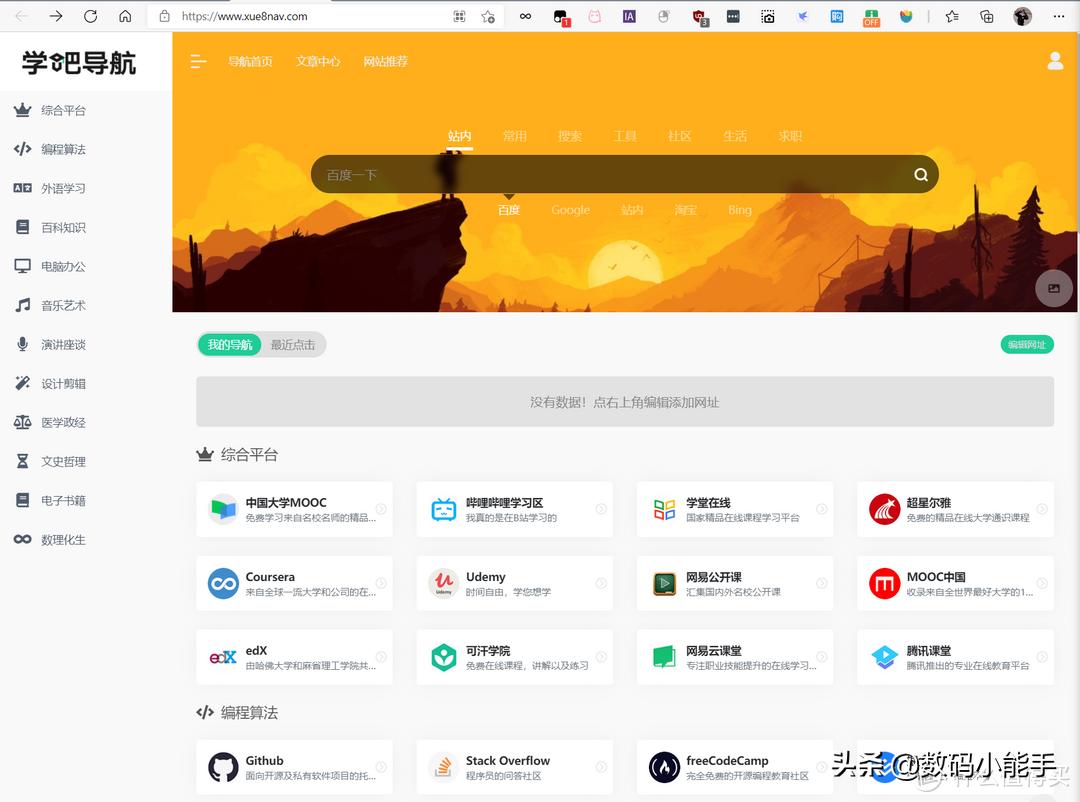The height and width of the screenshot is (802, 1080).
Task: Click the banner background image switch button
Action: pyautogui.click(x=1053, y=288)
